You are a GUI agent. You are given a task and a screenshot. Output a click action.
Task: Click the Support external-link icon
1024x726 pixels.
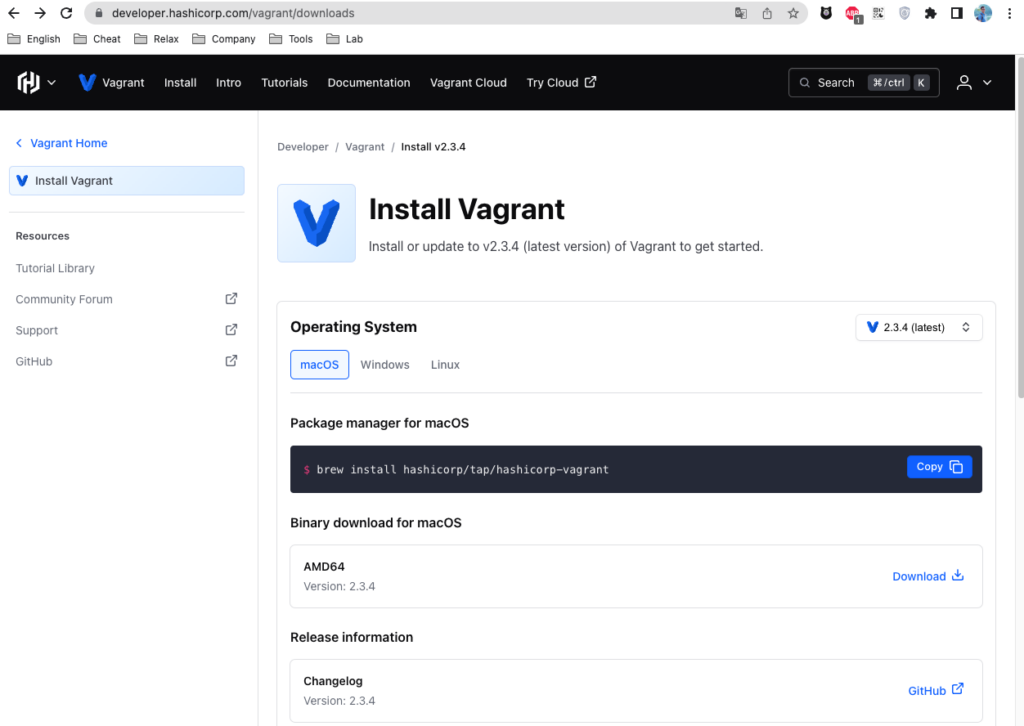(x=231, y=330)
